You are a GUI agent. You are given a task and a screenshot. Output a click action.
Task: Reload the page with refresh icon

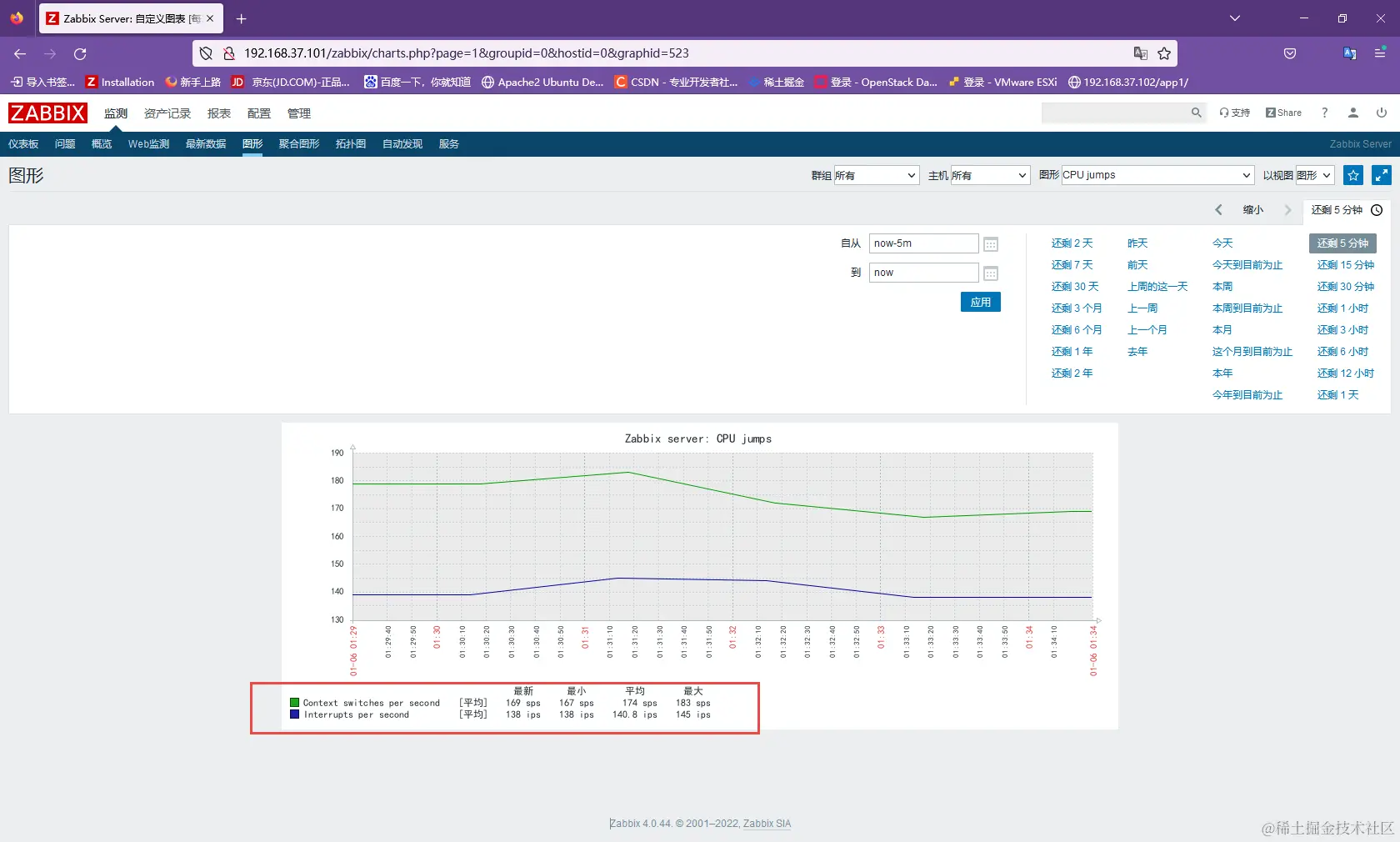pos(80,53)
